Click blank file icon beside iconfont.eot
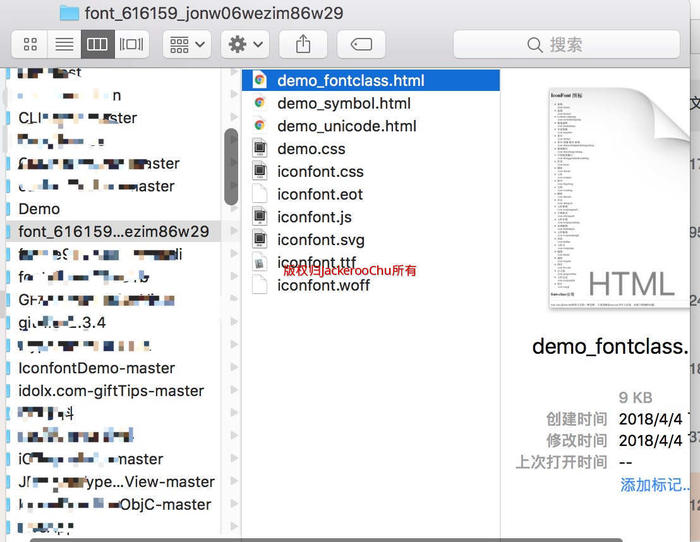 [259, 194]
